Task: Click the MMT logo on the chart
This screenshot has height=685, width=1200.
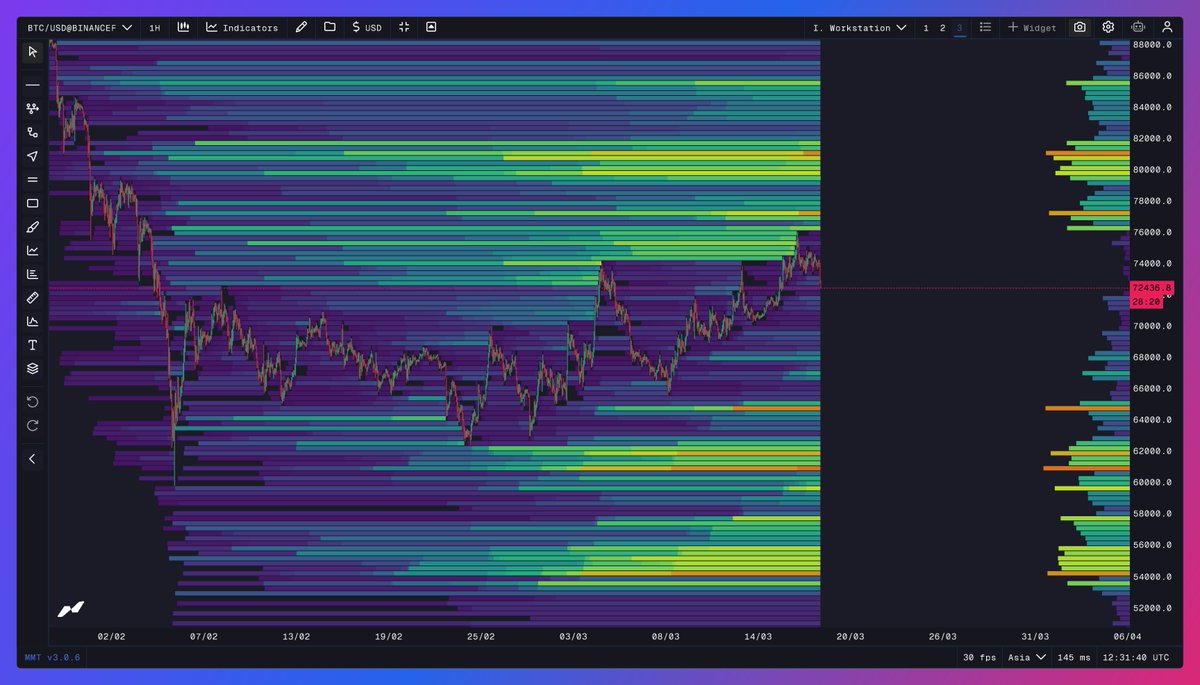Action: [71, 609]
